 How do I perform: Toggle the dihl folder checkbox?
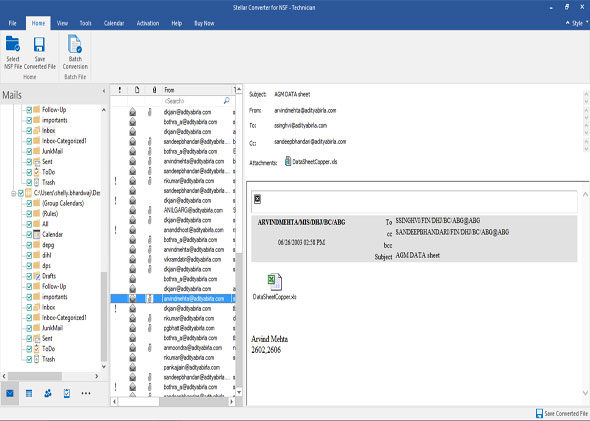click(29, 255)
